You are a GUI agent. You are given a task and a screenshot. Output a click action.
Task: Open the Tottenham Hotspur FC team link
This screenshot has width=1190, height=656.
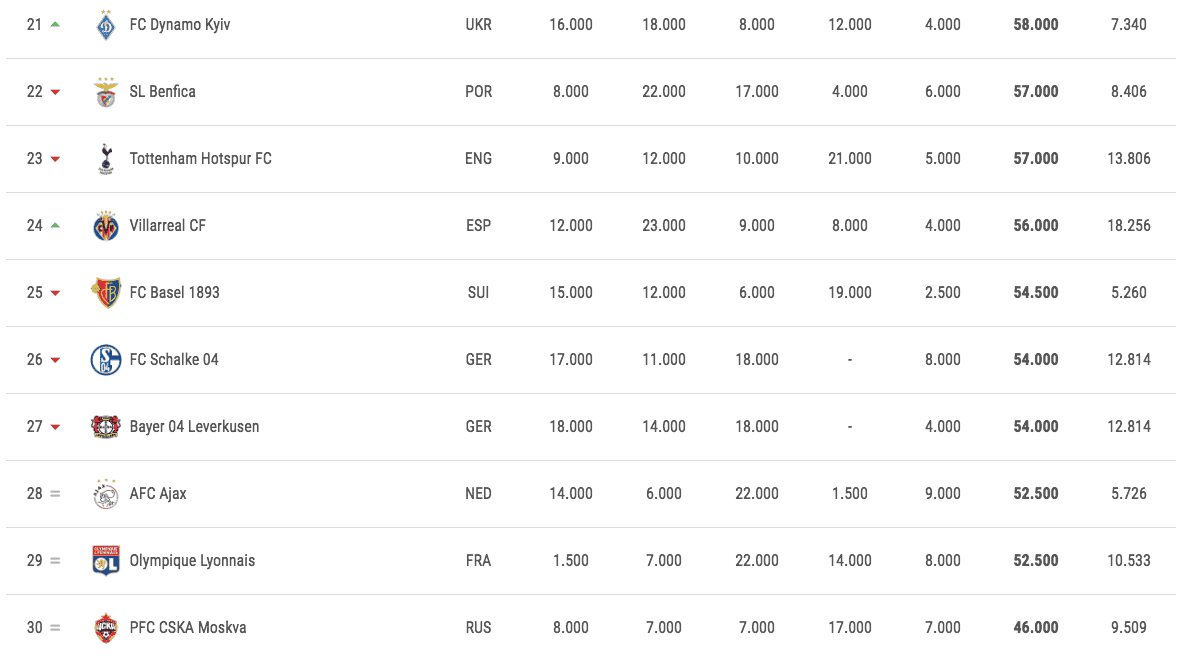click(x=200, y=159)
